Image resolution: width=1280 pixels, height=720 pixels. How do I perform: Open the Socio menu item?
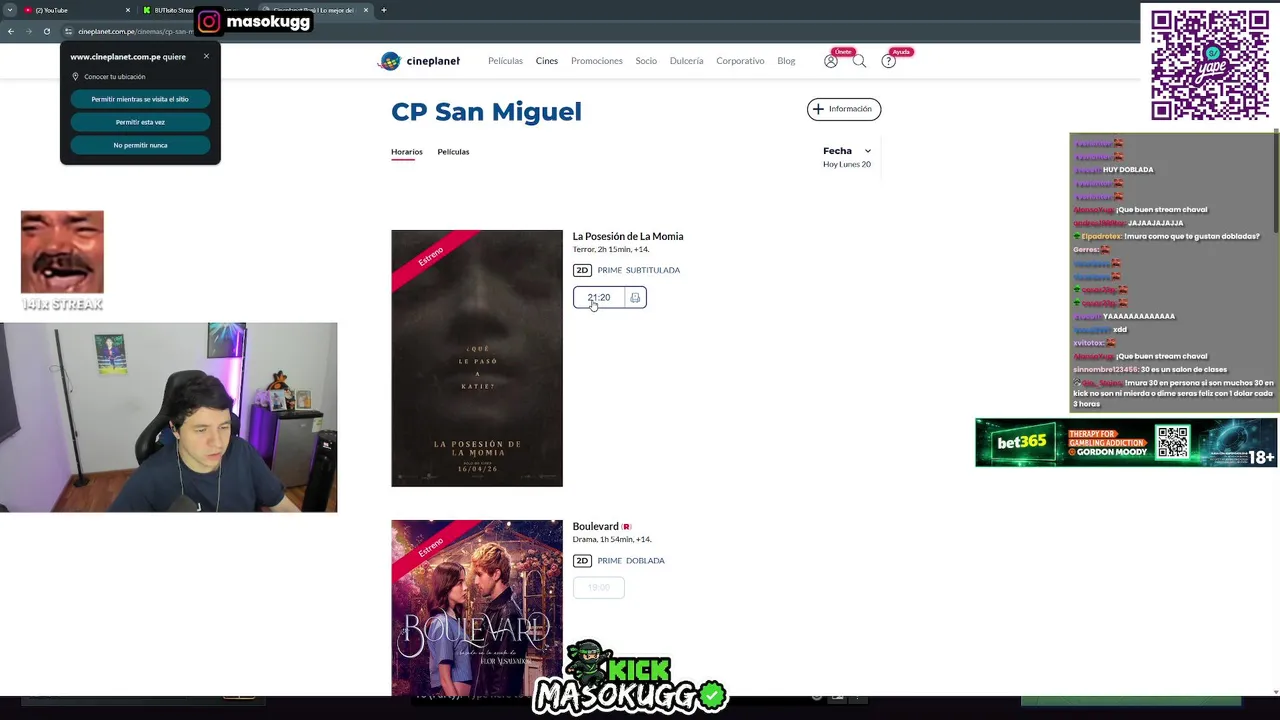coord(646,61)
